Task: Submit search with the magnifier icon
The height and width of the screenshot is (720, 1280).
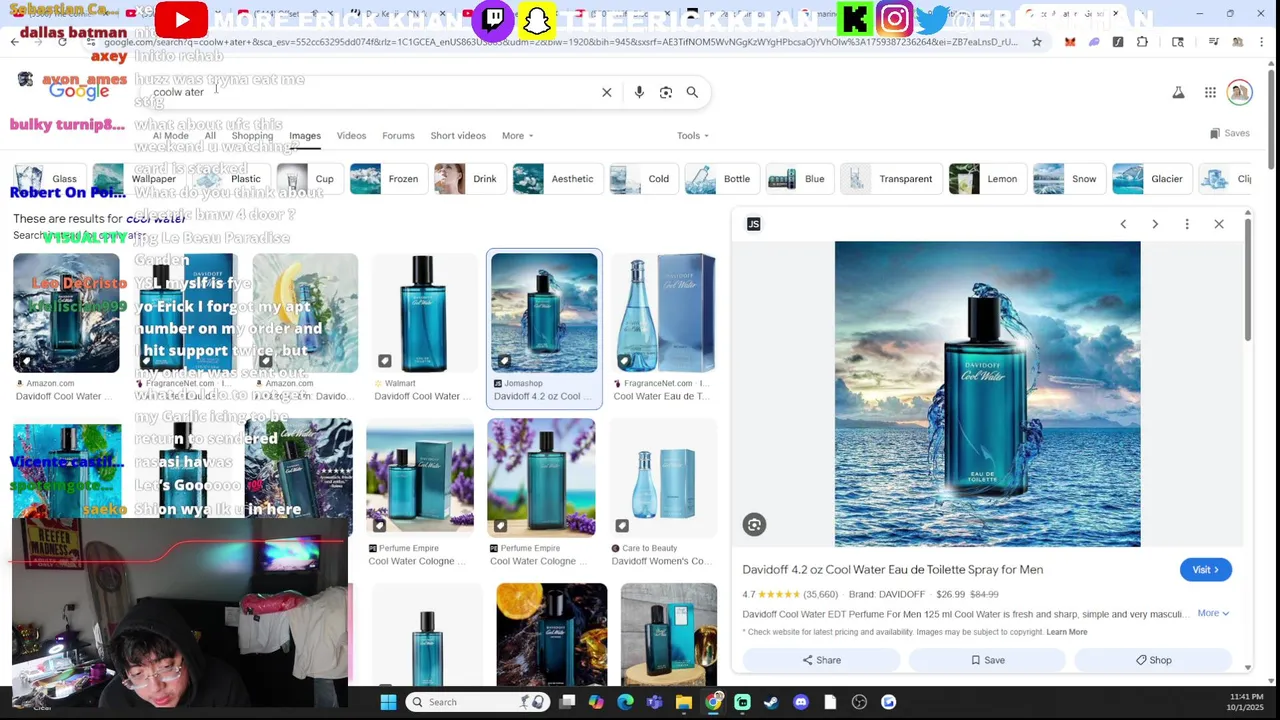Action: tap(692, 92)
